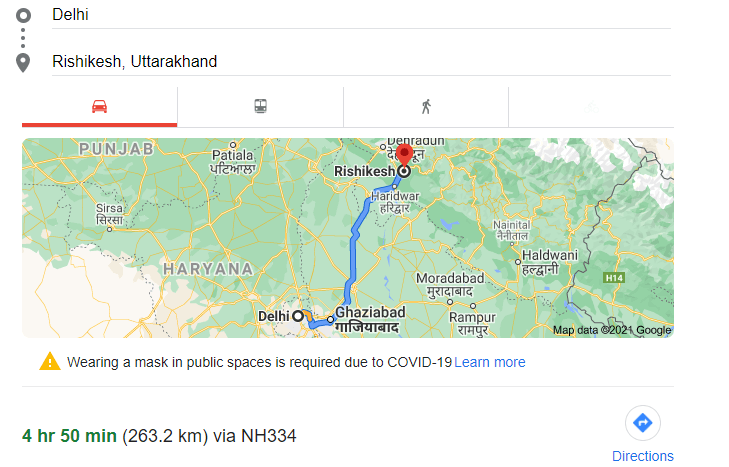Click the yellow COVID-19 warning triangle
This screenshot has width=729, height=467.
click(x=50, y=362)
